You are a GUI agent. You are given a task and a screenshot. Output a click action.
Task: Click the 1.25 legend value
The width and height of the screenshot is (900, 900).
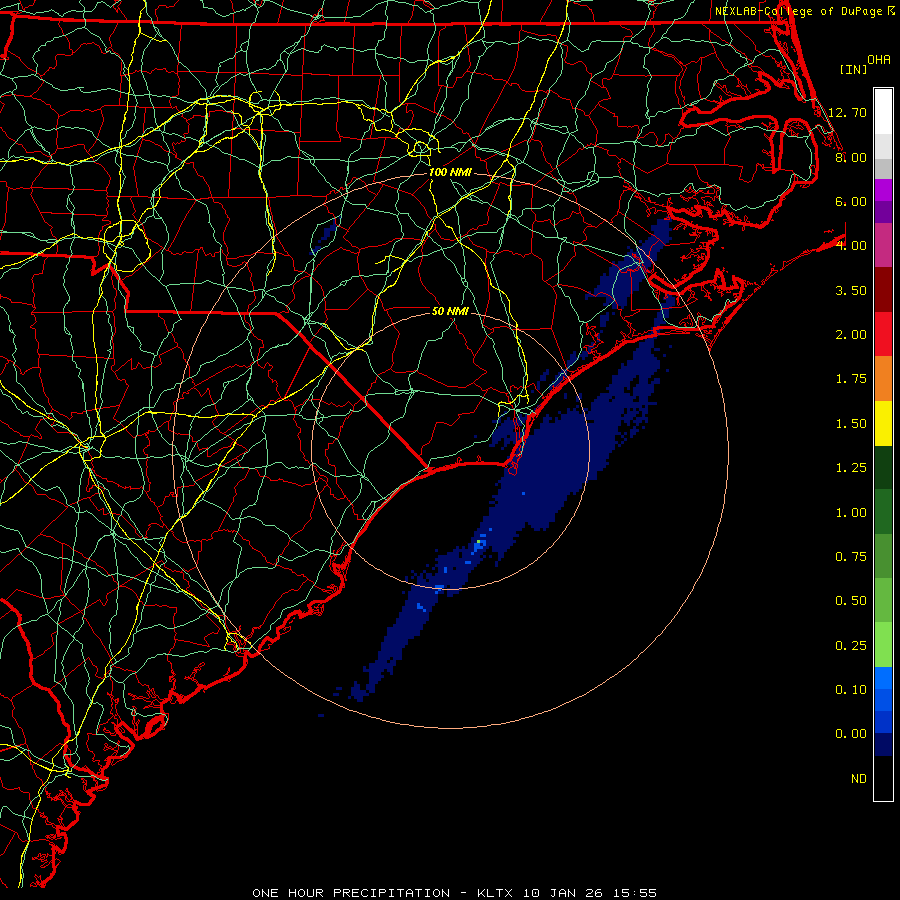point(851,468)
